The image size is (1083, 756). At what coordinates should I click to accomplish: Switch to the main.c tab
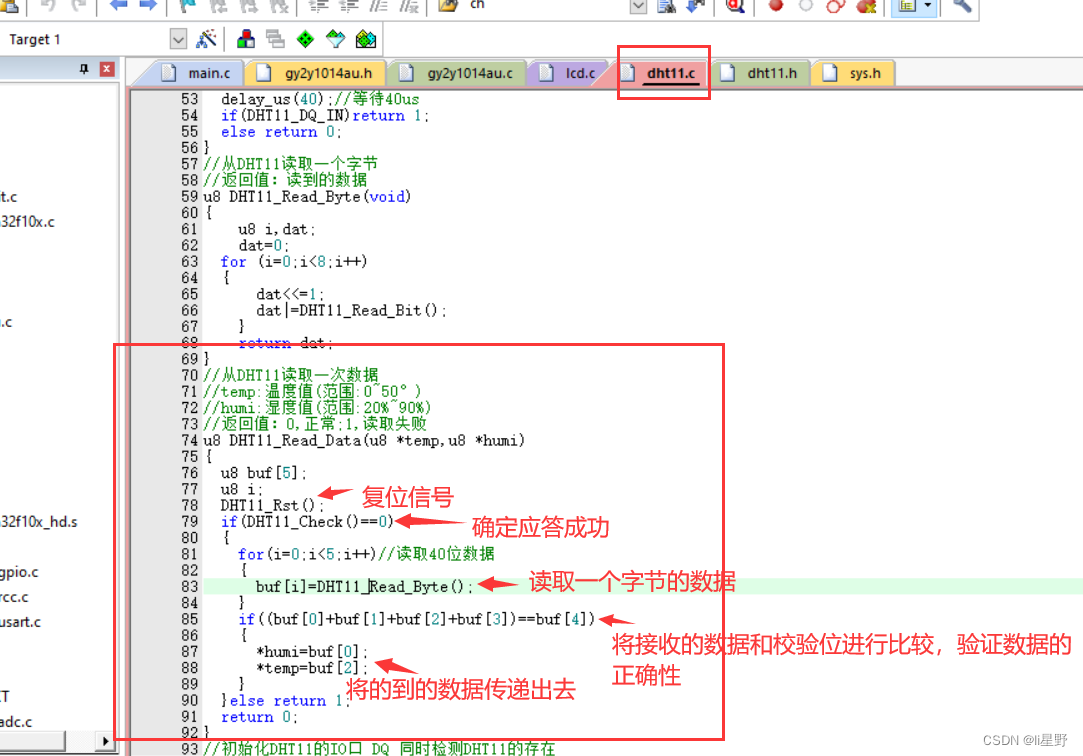tap(206, 73)
